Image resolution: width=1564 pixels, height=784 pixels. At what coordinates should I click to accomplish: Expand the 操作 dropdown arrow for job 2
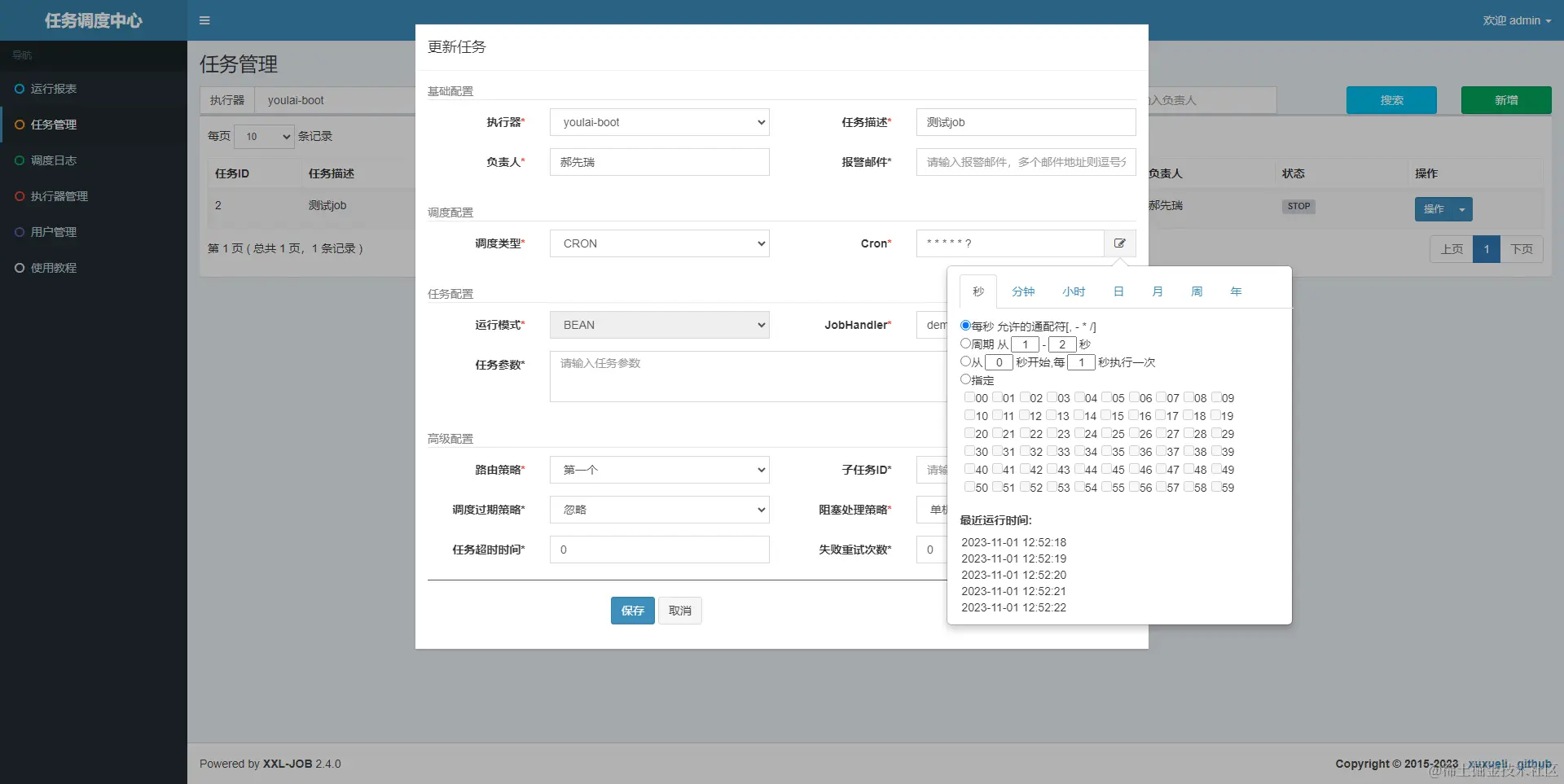pos(1462,209)
